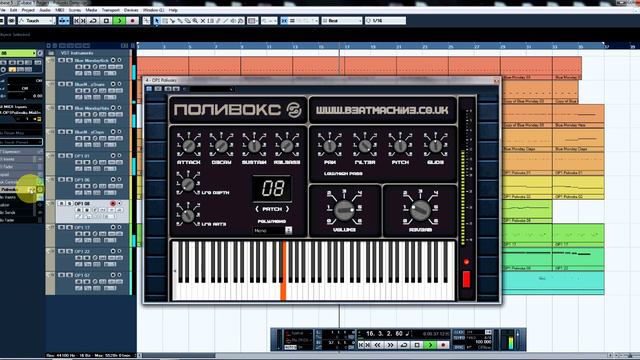Click the teal clip on OP1 87 lane
The width and height of the screenshot is (640, 360).
(553, 282)
